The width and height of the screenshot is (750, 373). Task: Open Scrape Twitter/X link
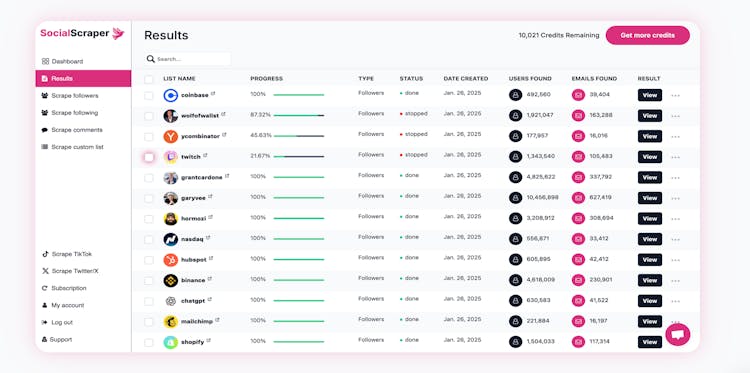tap(70, 271)
